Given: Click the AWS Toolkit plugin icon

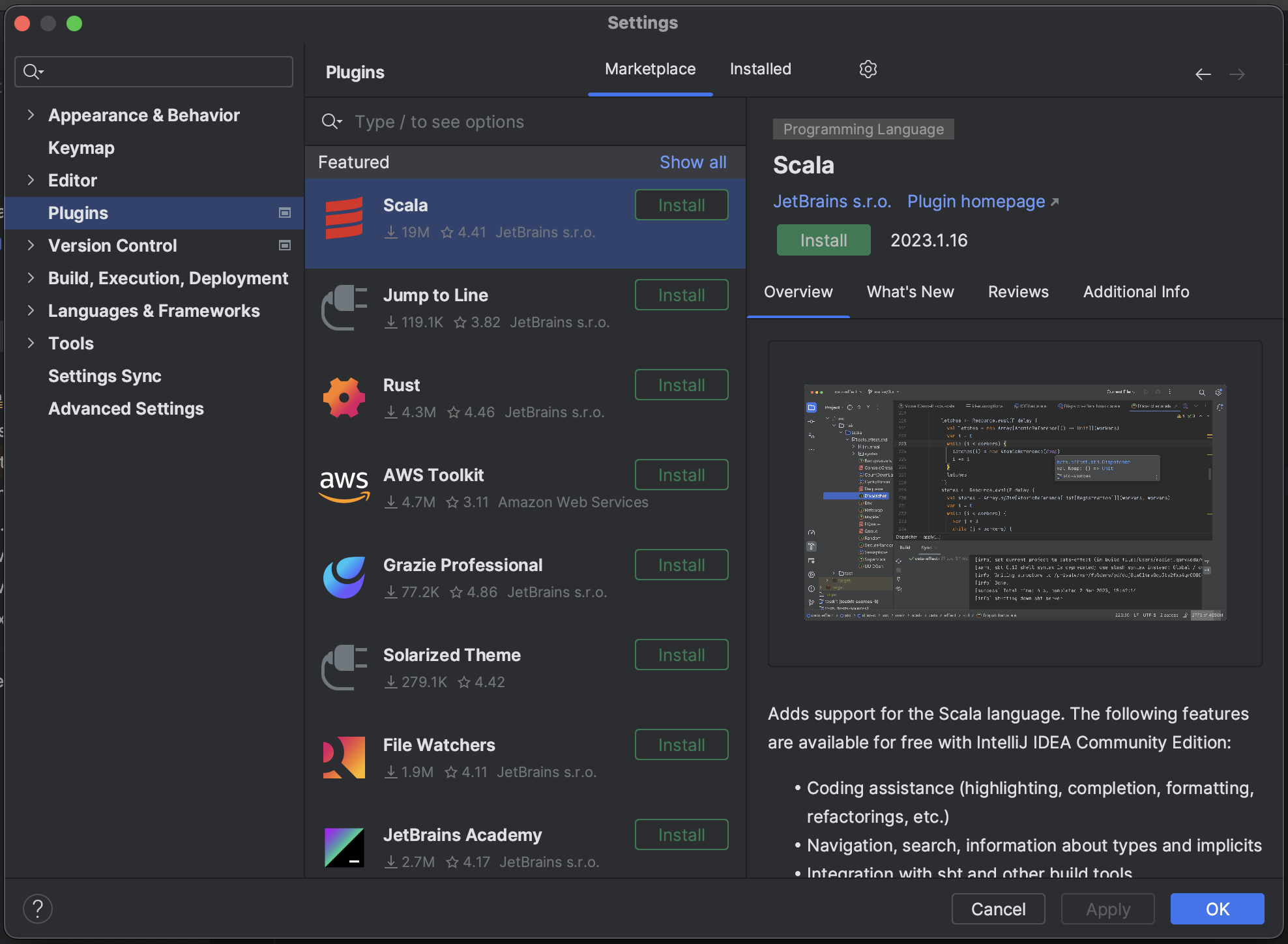Looking at the screenshot, I should pyautogui.click(x=345, y=486).
